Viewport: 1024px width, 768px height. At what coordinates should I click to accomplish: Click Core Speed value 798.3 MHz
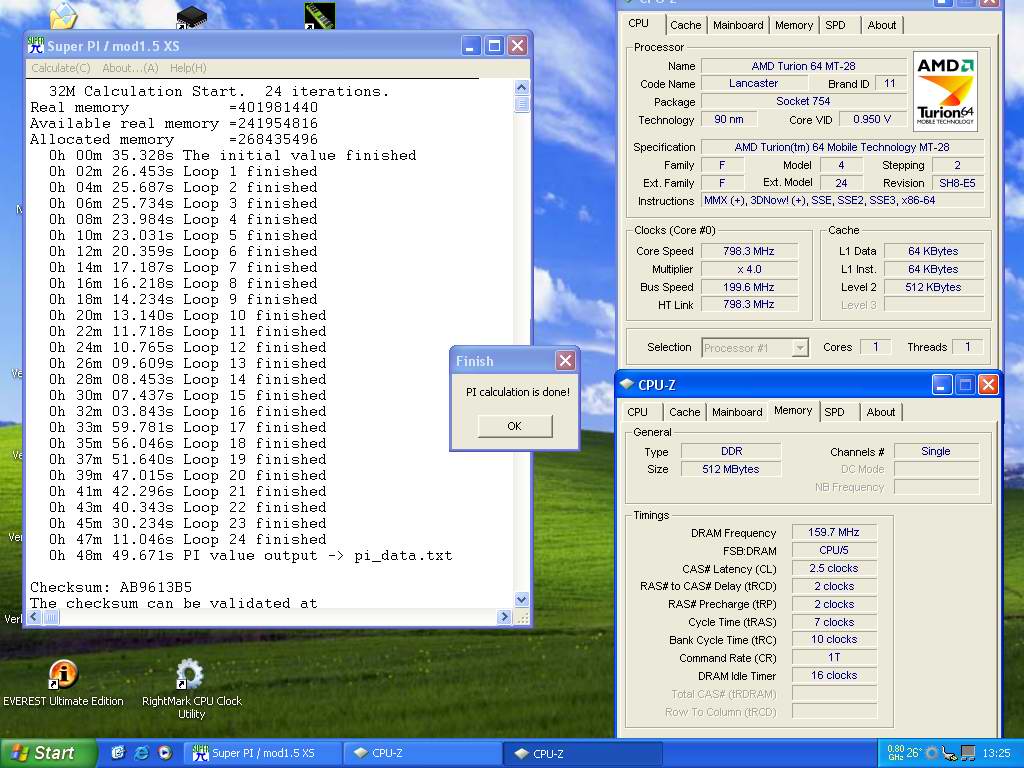(748, 251)
